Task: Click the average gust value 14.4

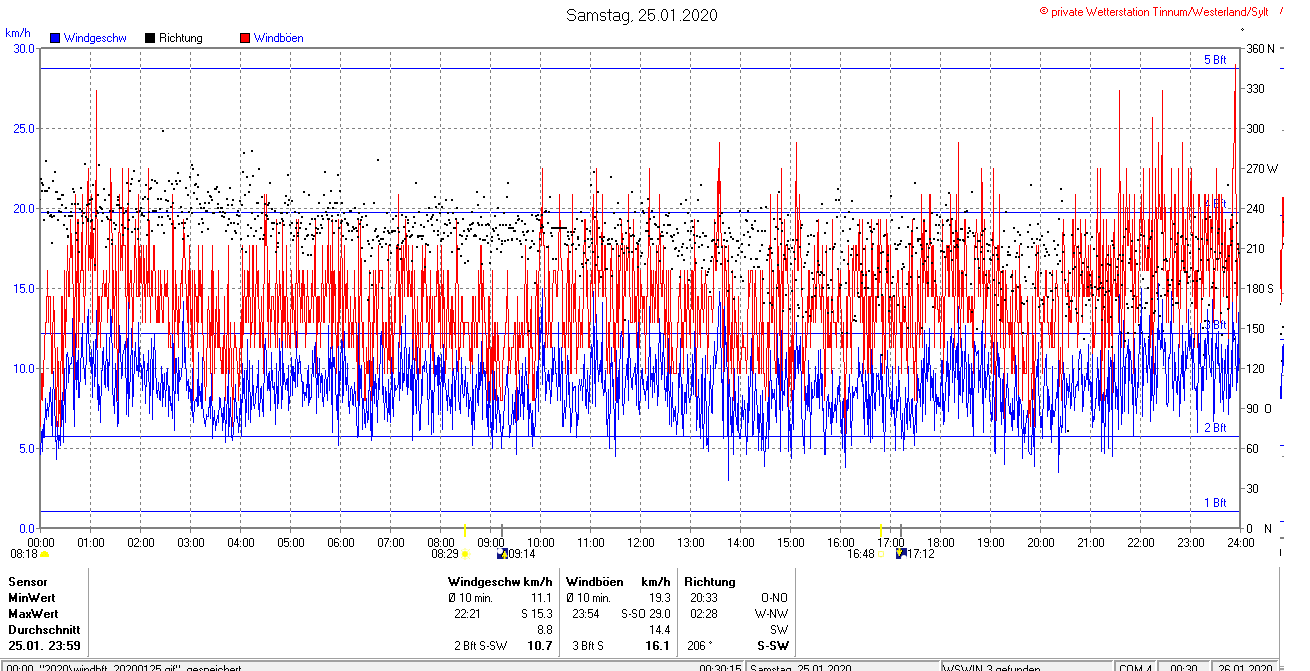Action: pyautogui.click(x=658, y=629)
